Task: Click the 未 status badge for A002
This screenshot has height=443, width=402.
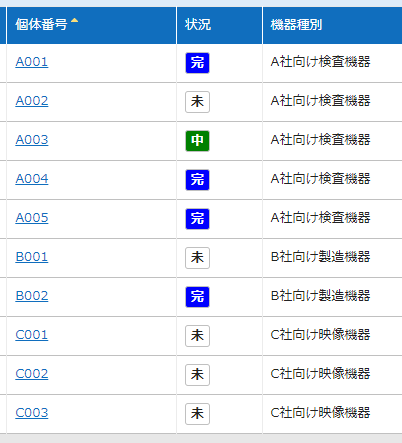Action: pos(197,102)
